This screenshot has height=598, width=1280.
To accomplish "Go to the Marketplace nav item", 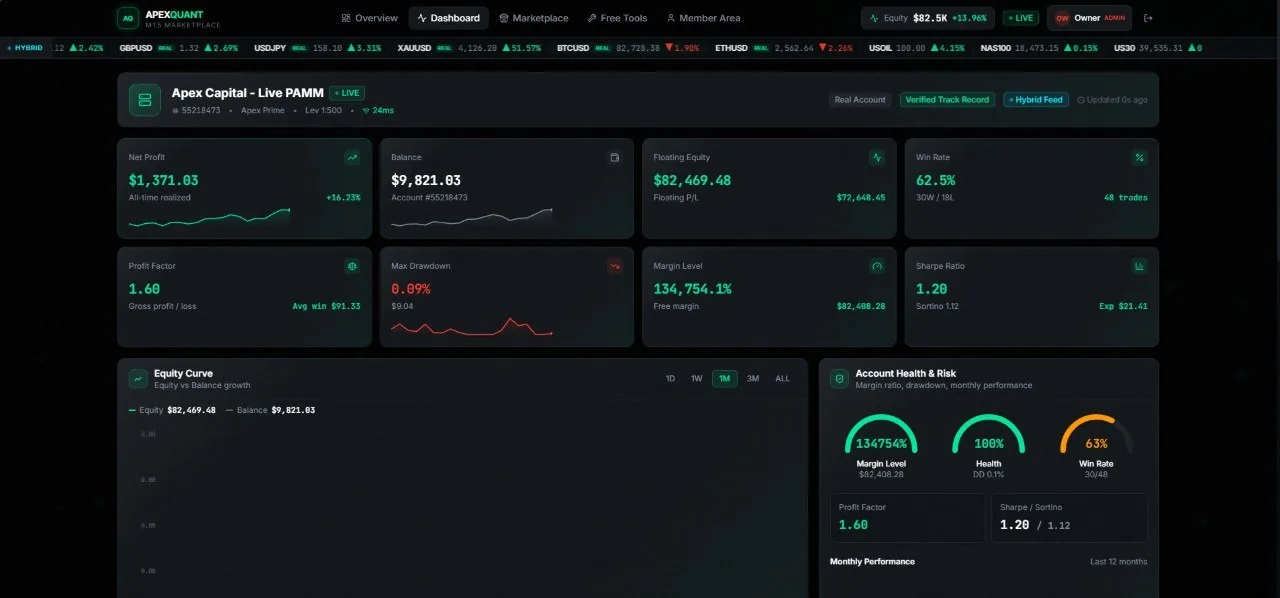I will click(534, 18).
